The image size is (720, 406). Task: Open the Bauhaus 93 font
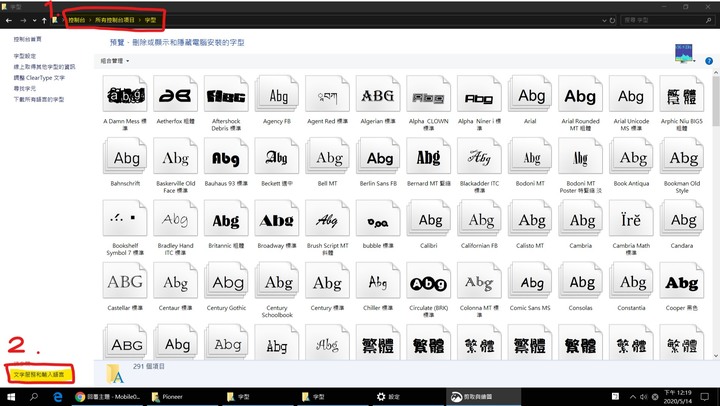tap(226, 157)
